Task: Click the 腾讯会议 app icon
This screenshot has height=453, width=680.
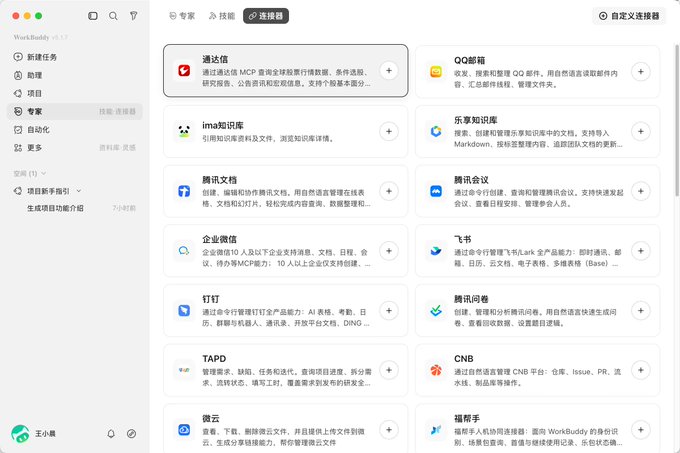Action: point(436,191)
